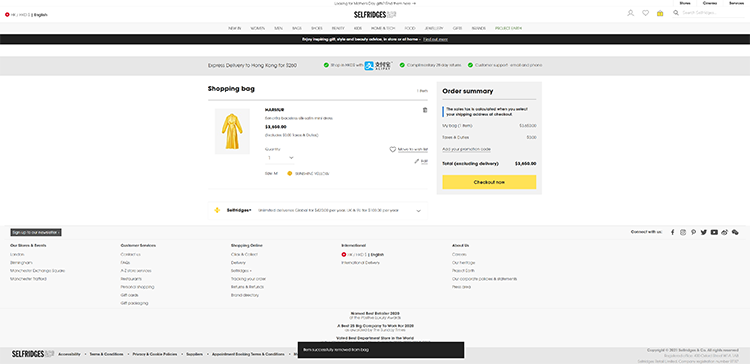Click the Selfridges logo in the footer bar
The width and height of the screenshot is (750, 364).
[33, 354]
